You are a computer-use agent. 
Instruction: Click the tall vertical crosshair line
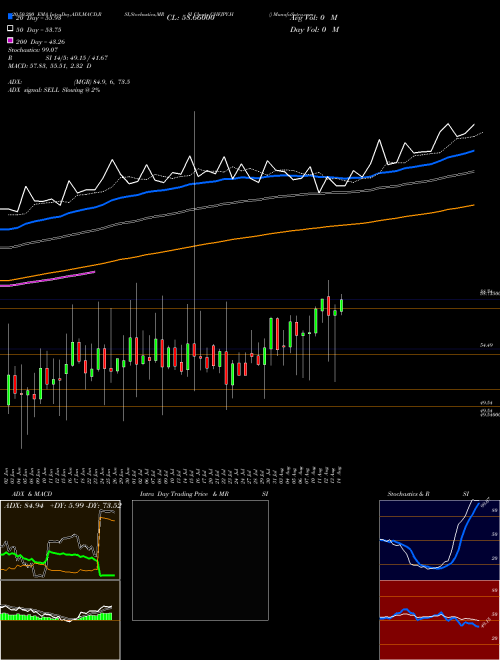[194, 251]
